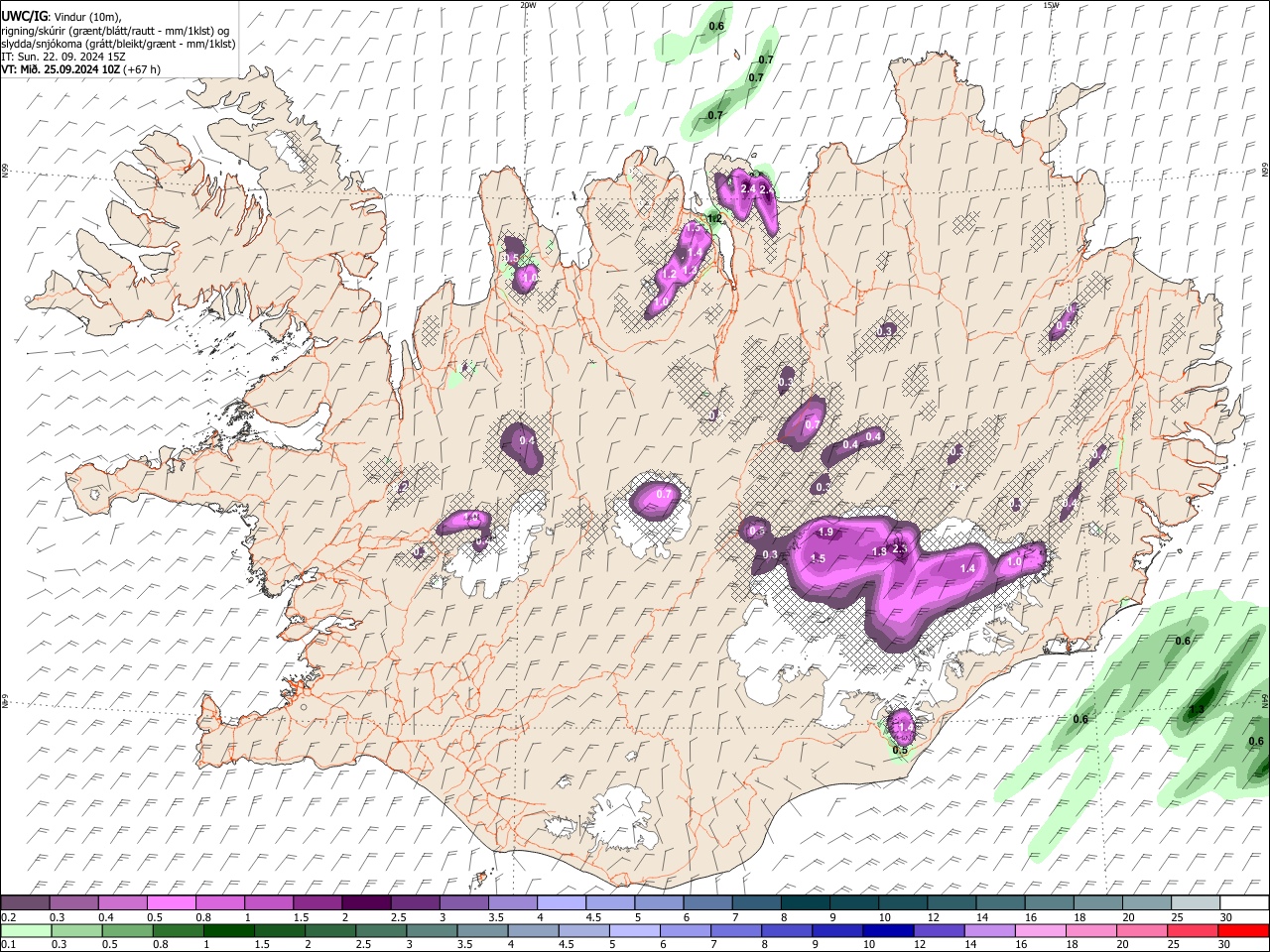The width and height of the screenshot is (1270, 952).
Task: Select bright red rain swatch starting at 30
Action: pyautogui.click(x=1244, y=930)
